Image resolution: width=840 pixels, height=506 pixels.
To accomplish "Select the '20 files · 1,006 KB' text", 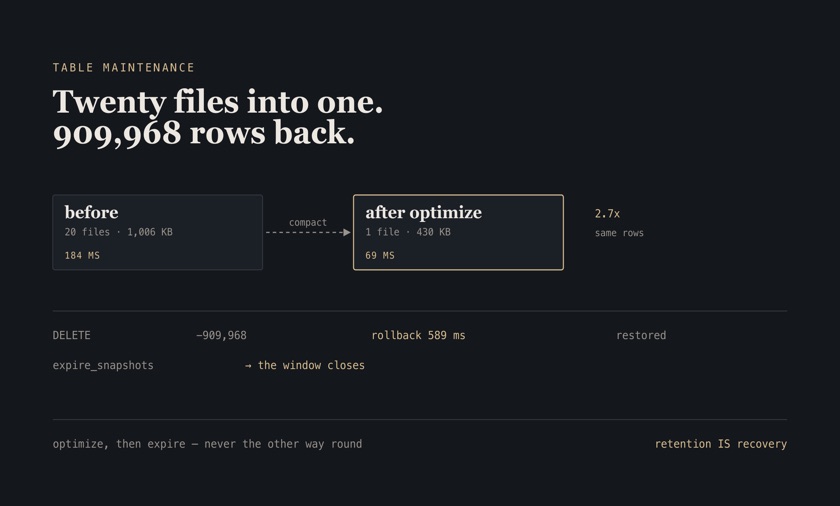I will (118, 232).
